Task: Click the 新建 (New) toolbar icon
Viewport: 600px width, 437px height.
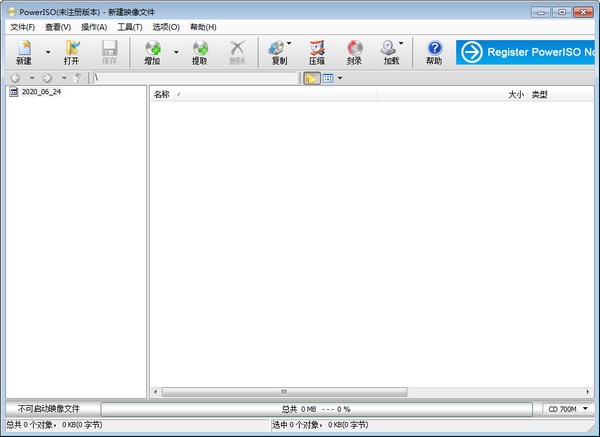Action: pyautogui.click(x=23, y=52)
